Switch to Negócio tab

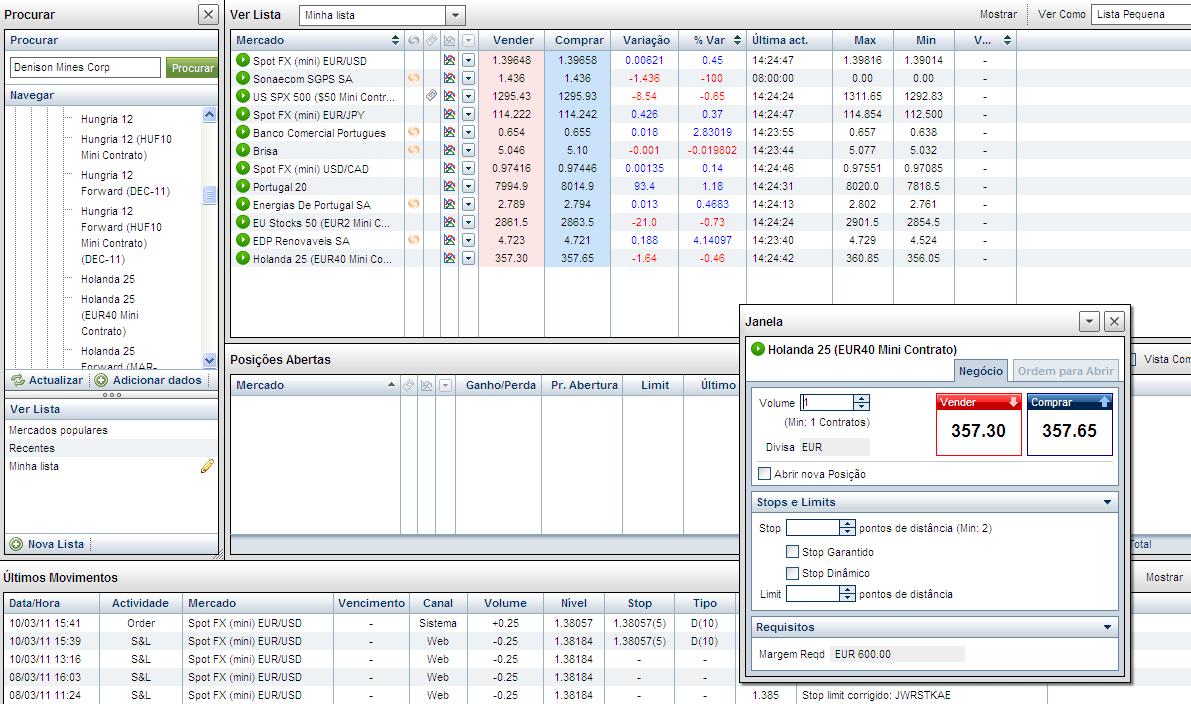point(981,371)
